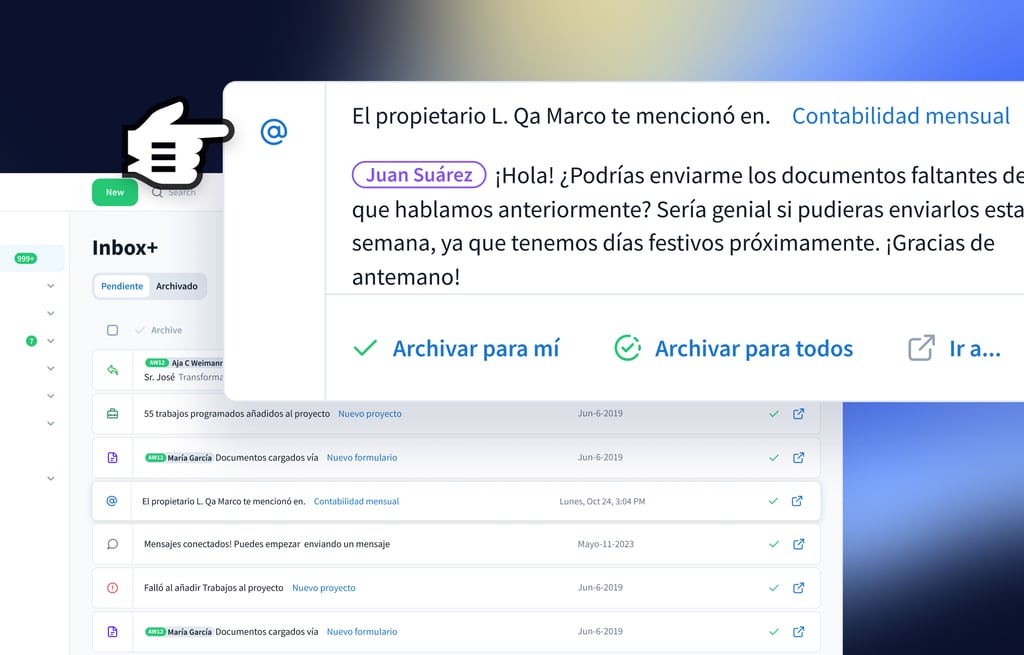1024x655 pixels.
Task: Expand the sidebar item with the green 7 badge
Action: [50, 341]
